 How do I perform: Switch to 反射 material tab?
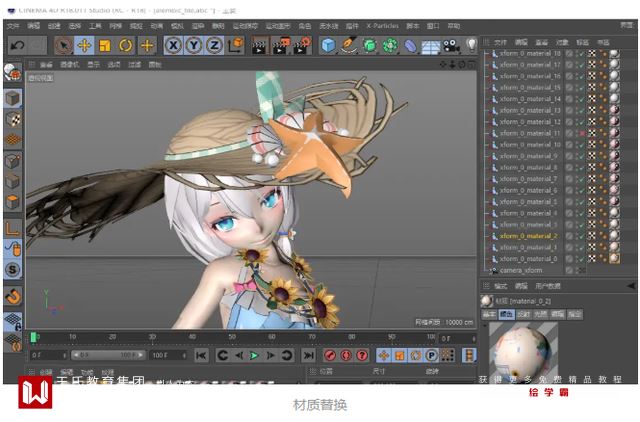523,314
